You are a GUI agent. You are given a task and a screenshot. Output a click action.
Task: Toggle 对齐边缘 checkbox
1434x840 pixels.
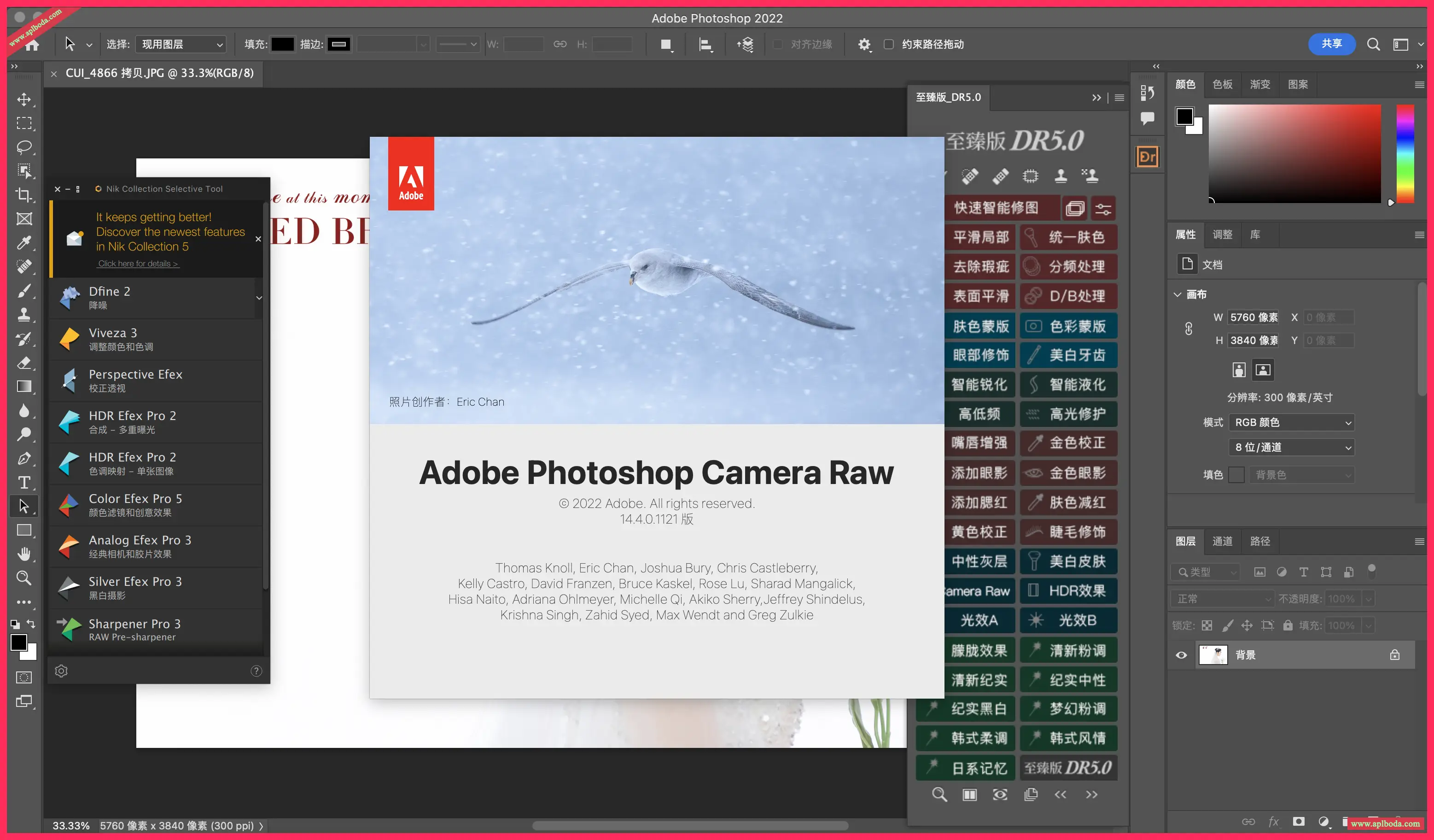click(778, 44)
